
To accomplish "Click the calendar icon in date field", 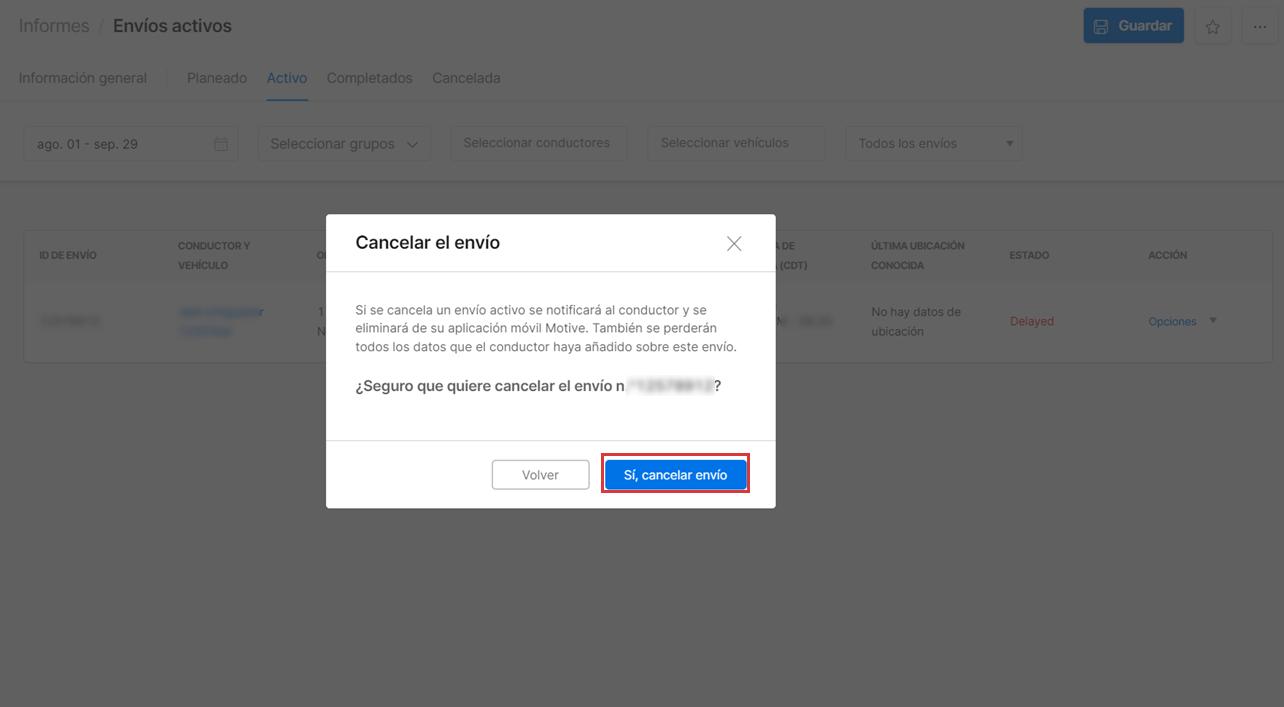I will 221,144.
